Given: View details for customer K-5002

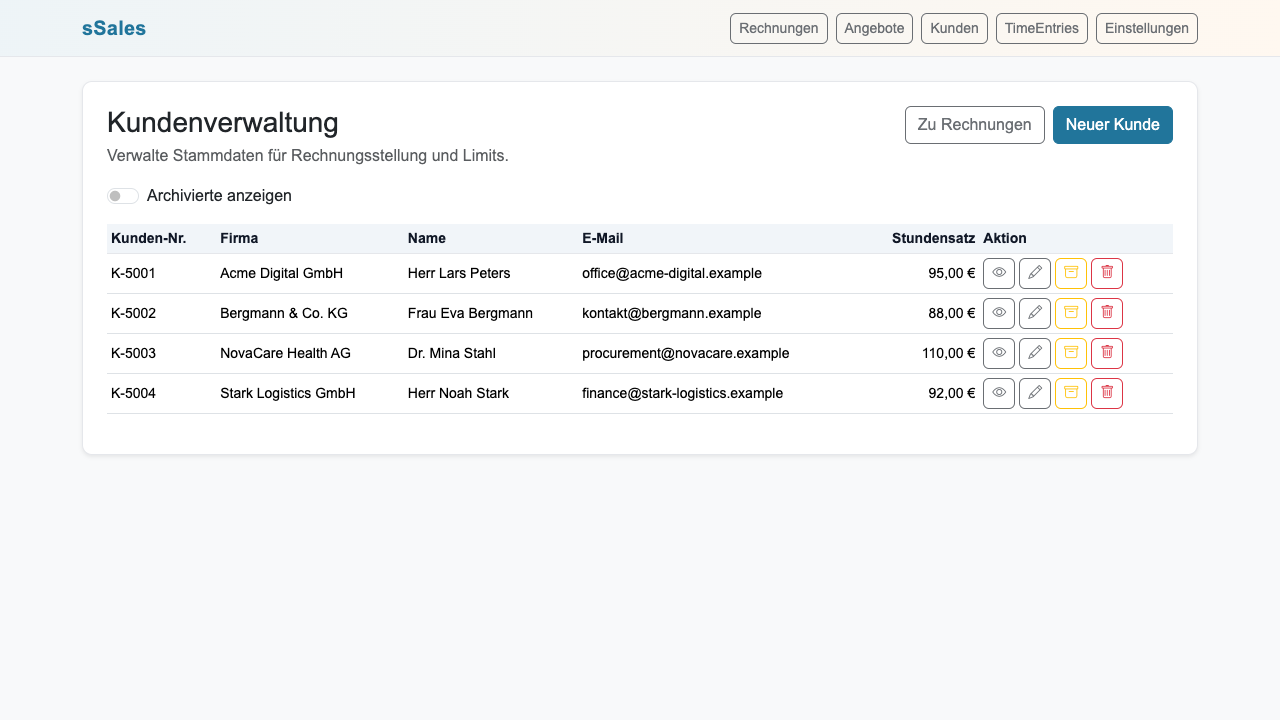Looking at the screenshot, I should [998, 313].
